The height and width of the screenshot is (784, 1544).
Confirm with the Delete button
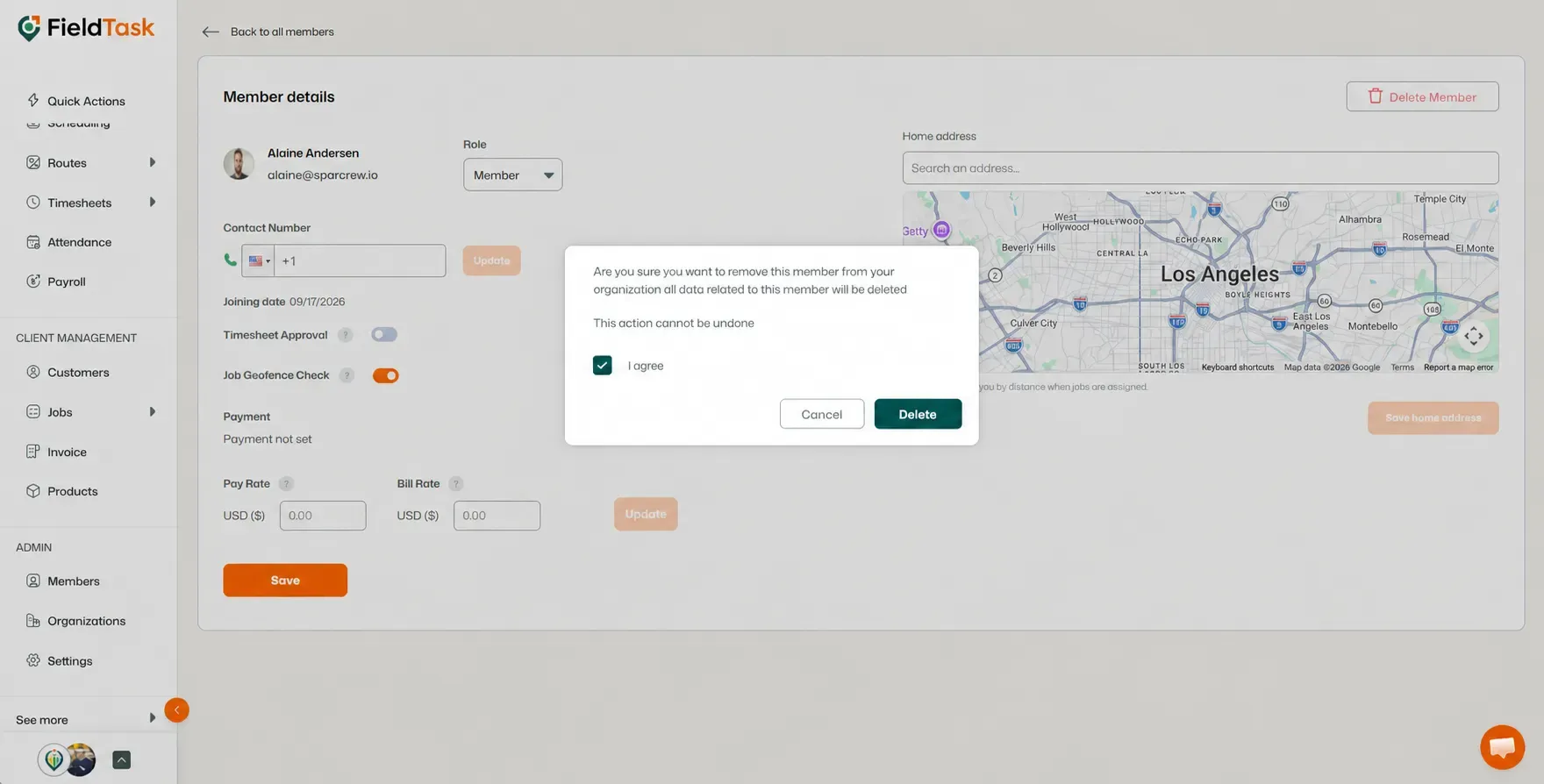[x=918, y=414]
